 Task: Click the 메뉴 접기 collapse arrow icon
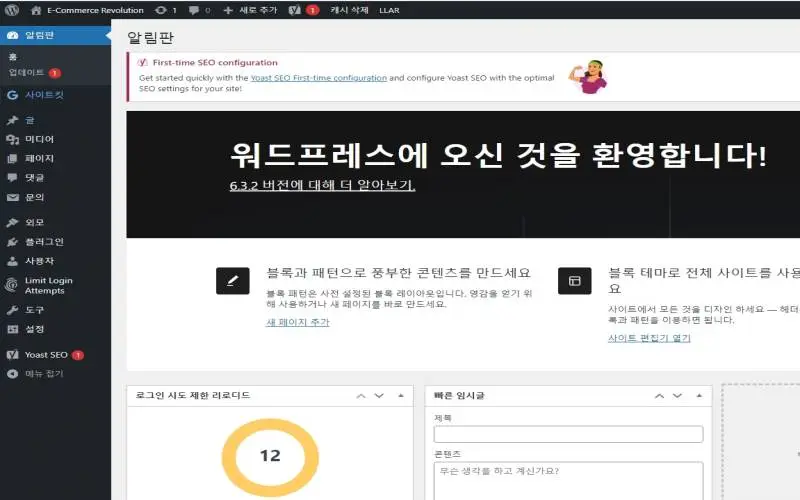(x=13, y=374)
